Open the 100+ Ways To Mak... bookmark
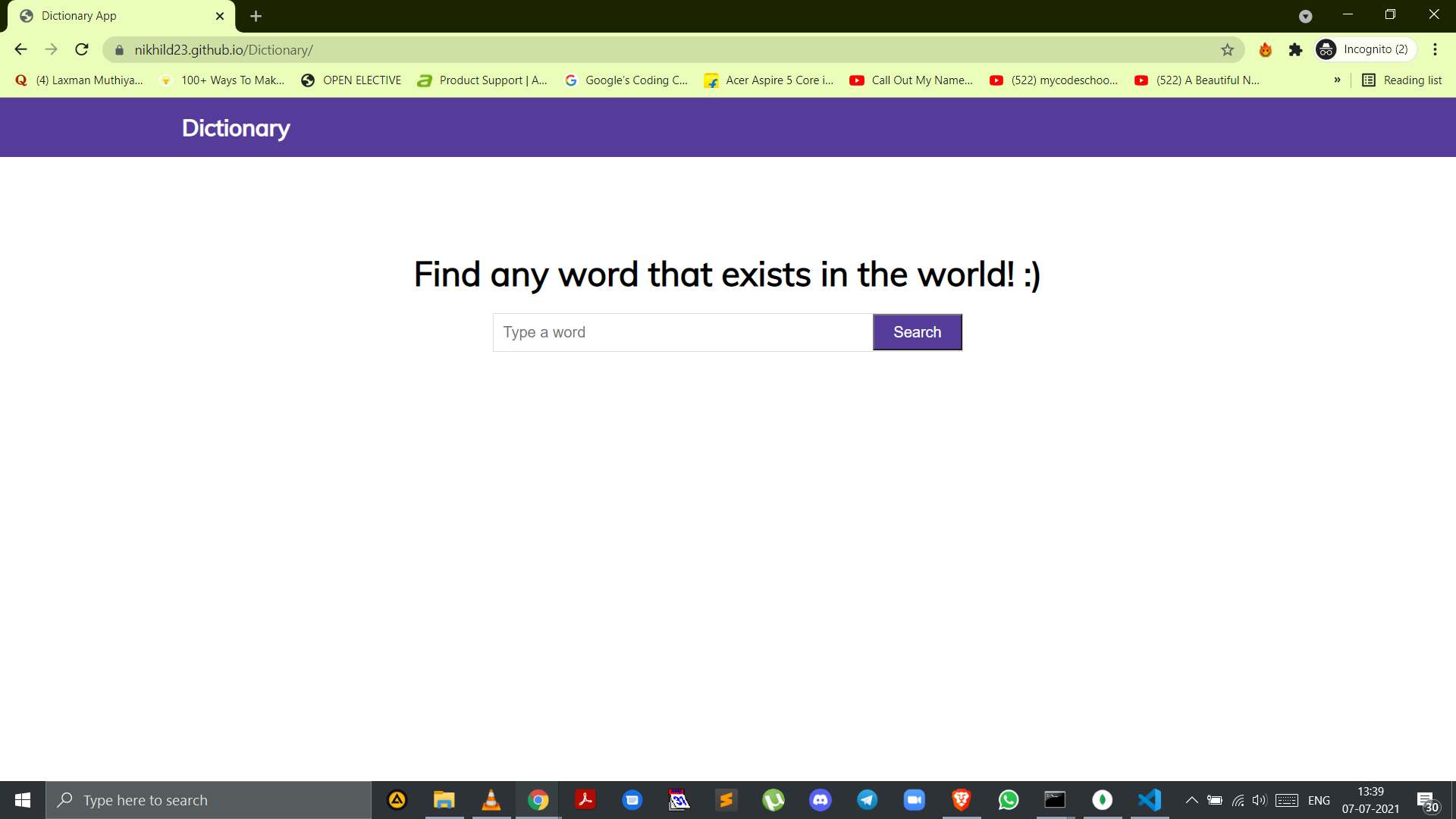Viewport: 1456px width, 819px height. (x=221, y=80)
